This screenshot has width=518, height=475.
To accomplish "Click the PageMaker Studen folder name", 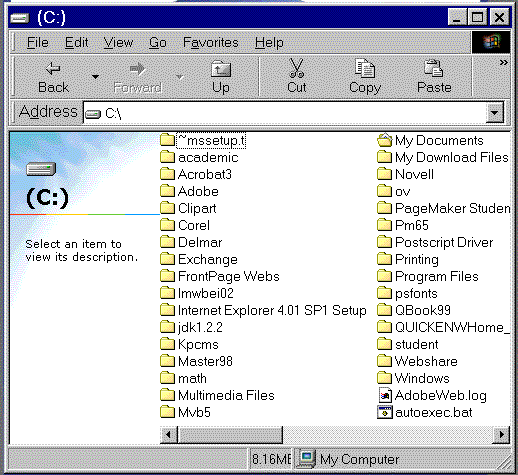I will (452, 208).
